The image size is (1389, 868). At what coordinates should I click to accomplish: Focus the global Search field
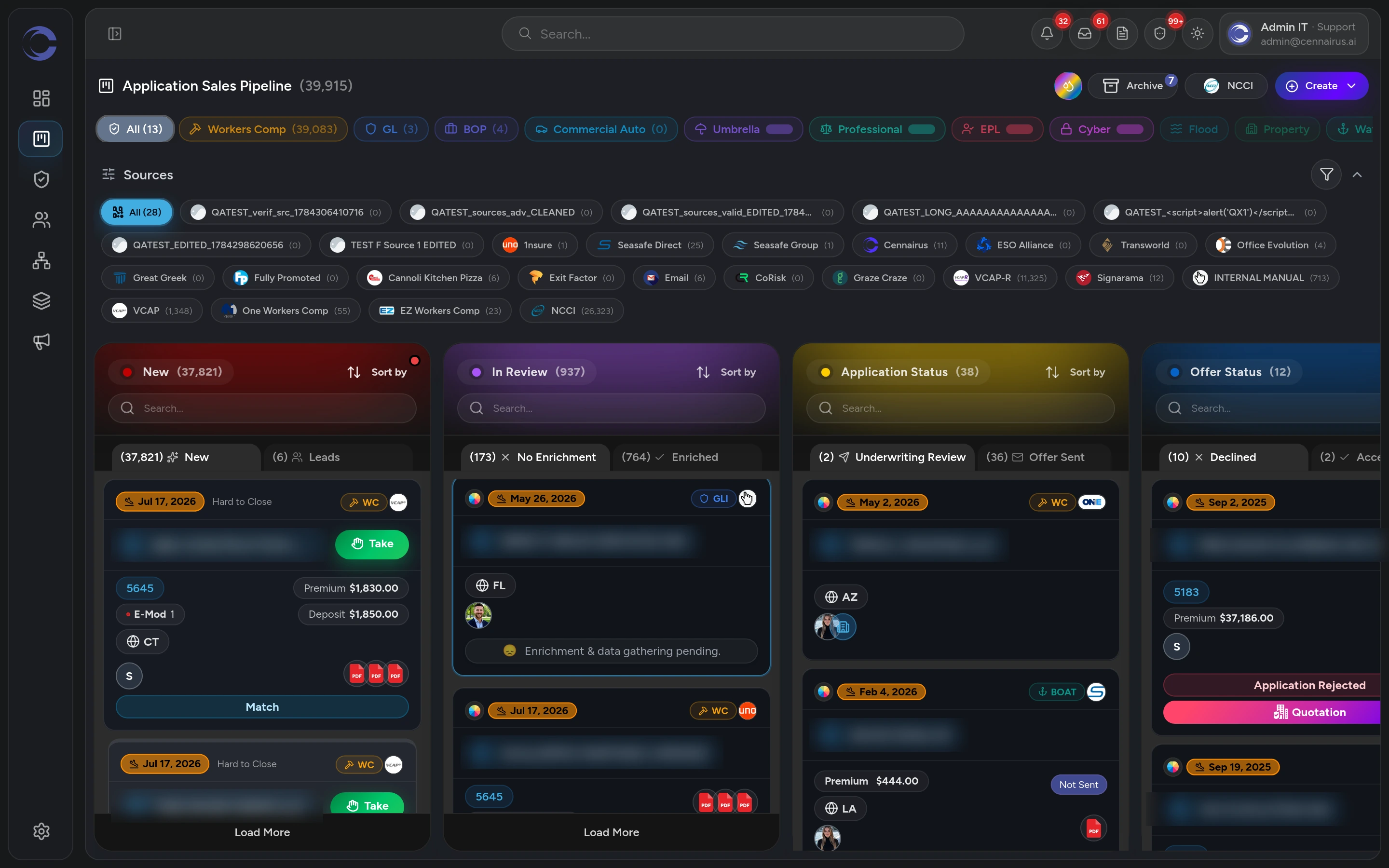(x=733, y=34)
